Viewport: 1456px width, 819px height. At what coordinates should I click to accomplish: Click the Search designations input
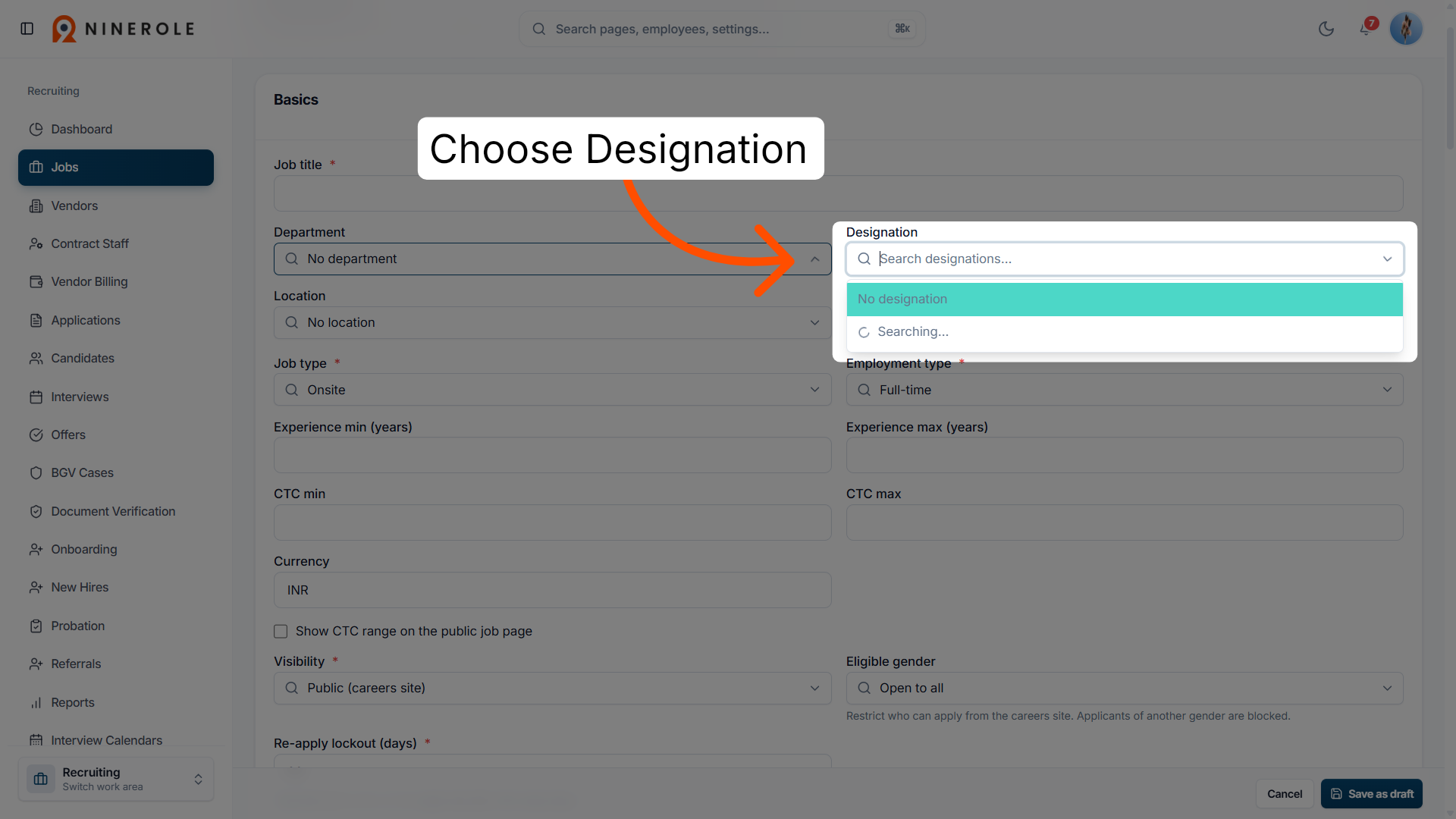click(1125, 259)
